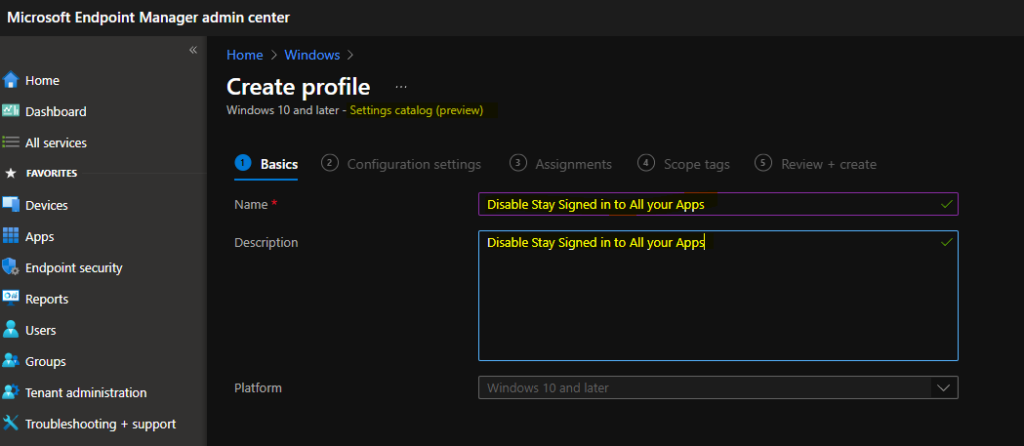Click the Windows breadcrumb link
The height and width of the screenshot is (446, 1024).
312,56
